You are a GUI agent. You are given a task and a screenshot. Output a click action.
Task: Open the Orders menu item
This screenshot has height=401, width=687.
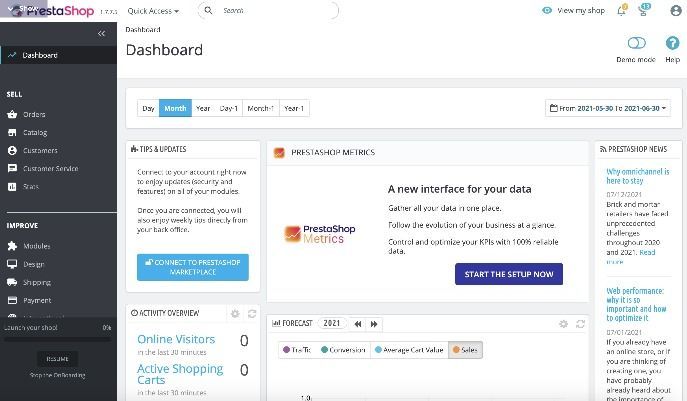point(34,114)
